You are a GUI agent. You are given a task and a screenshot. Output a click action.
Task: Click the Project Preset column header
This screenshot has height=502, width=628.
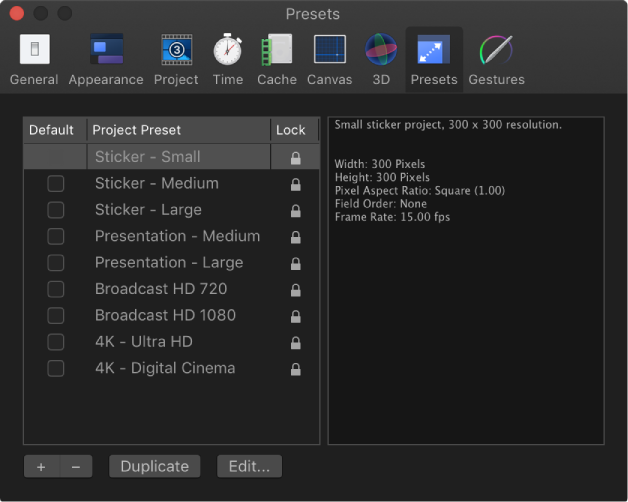pos(179,130)
